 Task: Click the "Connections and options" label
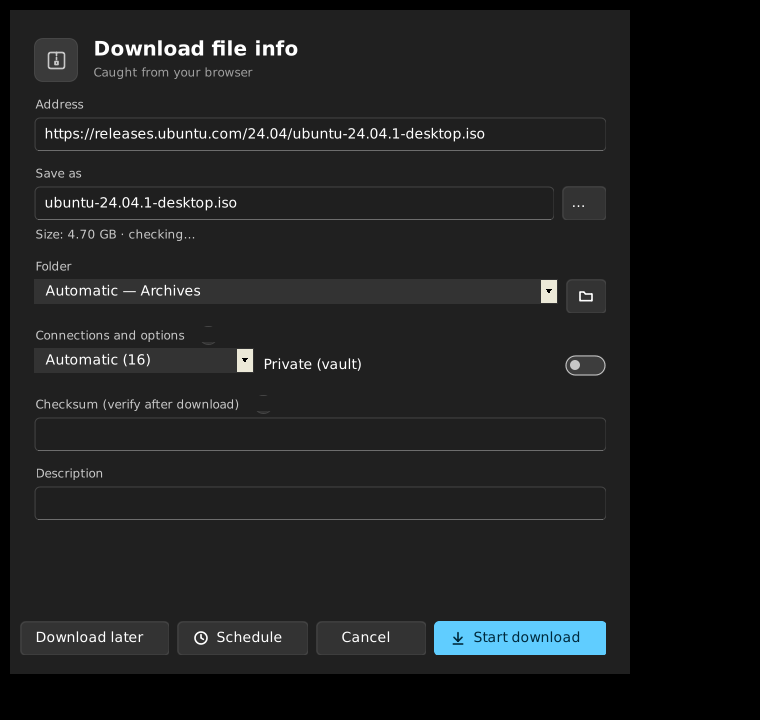[110, 336]
